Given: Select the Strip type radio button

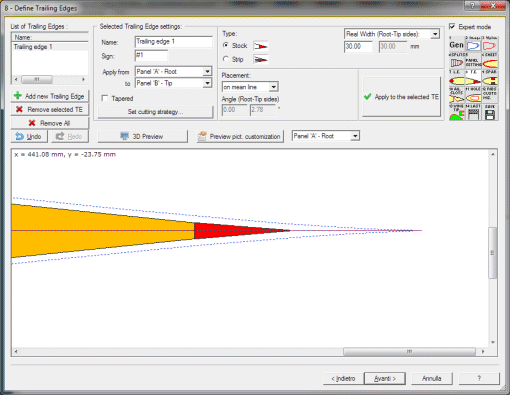Looking at the screenshot, I should point(226,59).
